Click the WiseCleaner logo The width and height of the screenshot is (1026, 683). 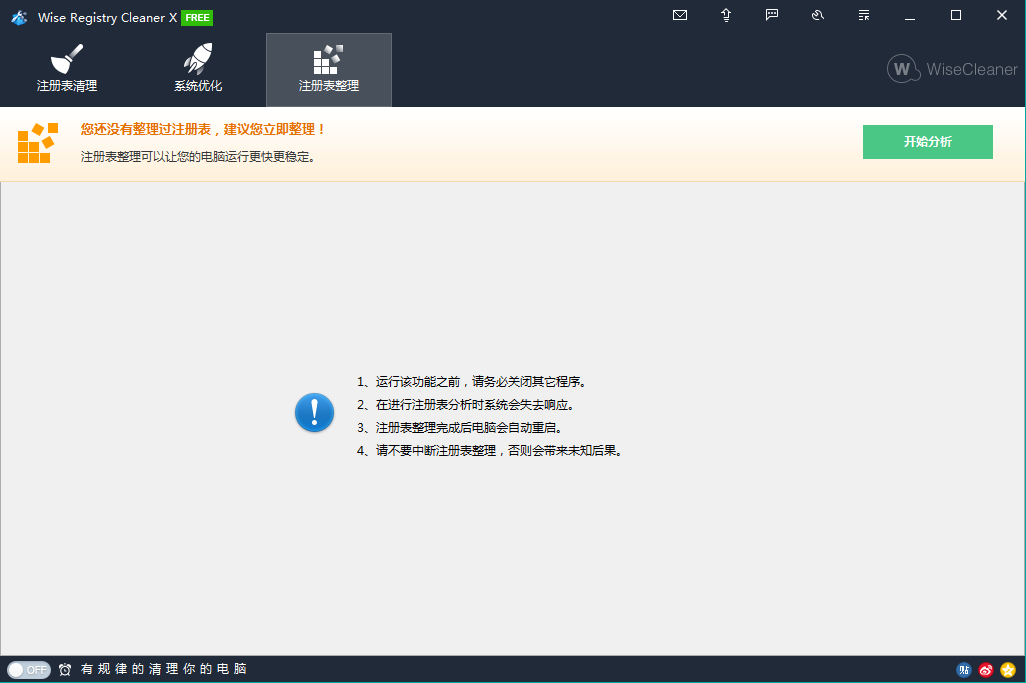pyautogui.click(x=952, y=69)
